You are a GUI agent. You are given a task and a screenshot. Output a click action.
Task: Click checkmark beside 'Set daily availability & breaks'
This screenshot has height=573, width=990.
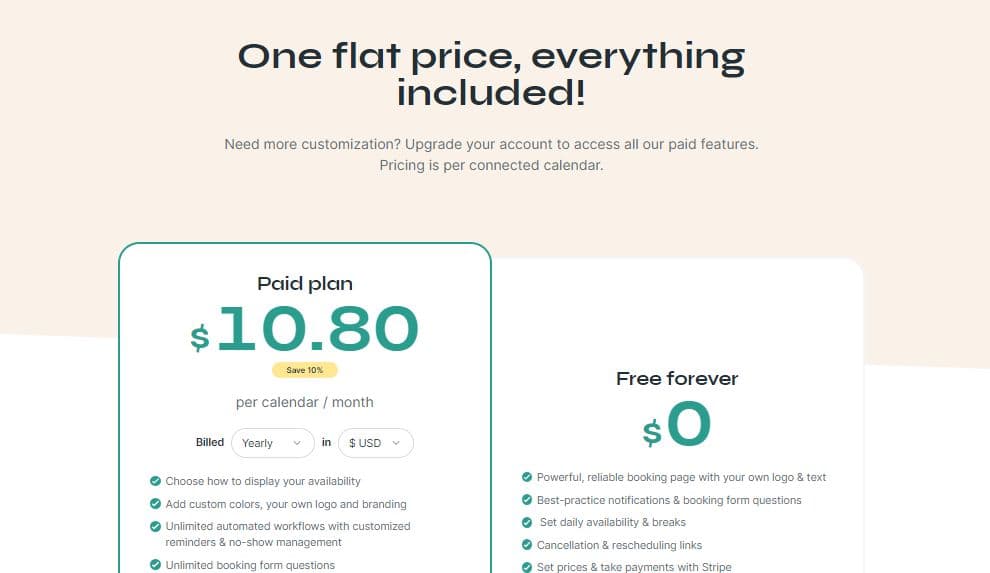point(527,522)
